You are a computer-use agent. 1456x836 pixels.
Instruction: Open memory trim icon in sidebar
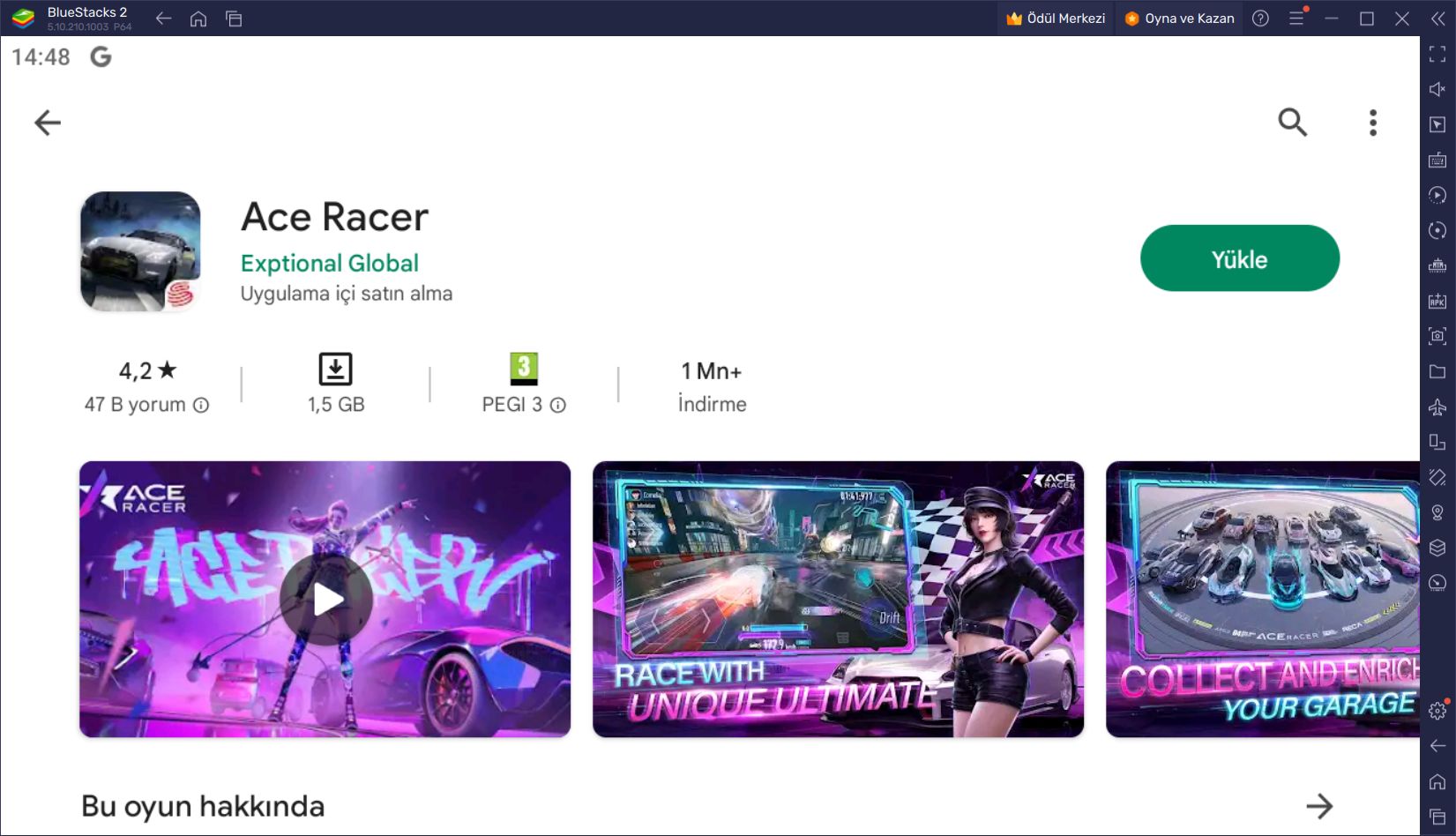click(x=1437, y=265)
